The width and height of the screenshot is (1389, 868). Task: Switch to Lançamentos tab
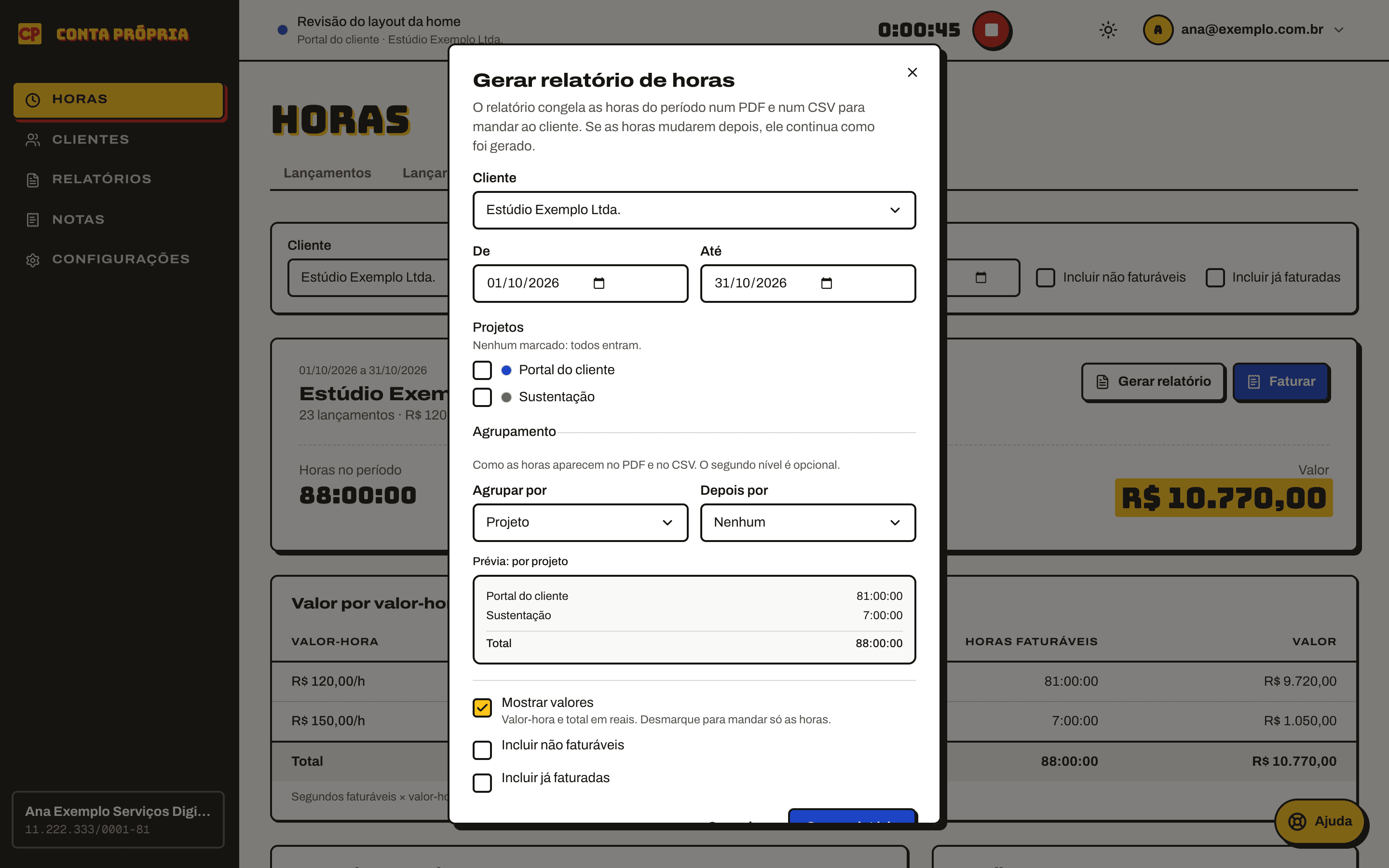[327, 174]
